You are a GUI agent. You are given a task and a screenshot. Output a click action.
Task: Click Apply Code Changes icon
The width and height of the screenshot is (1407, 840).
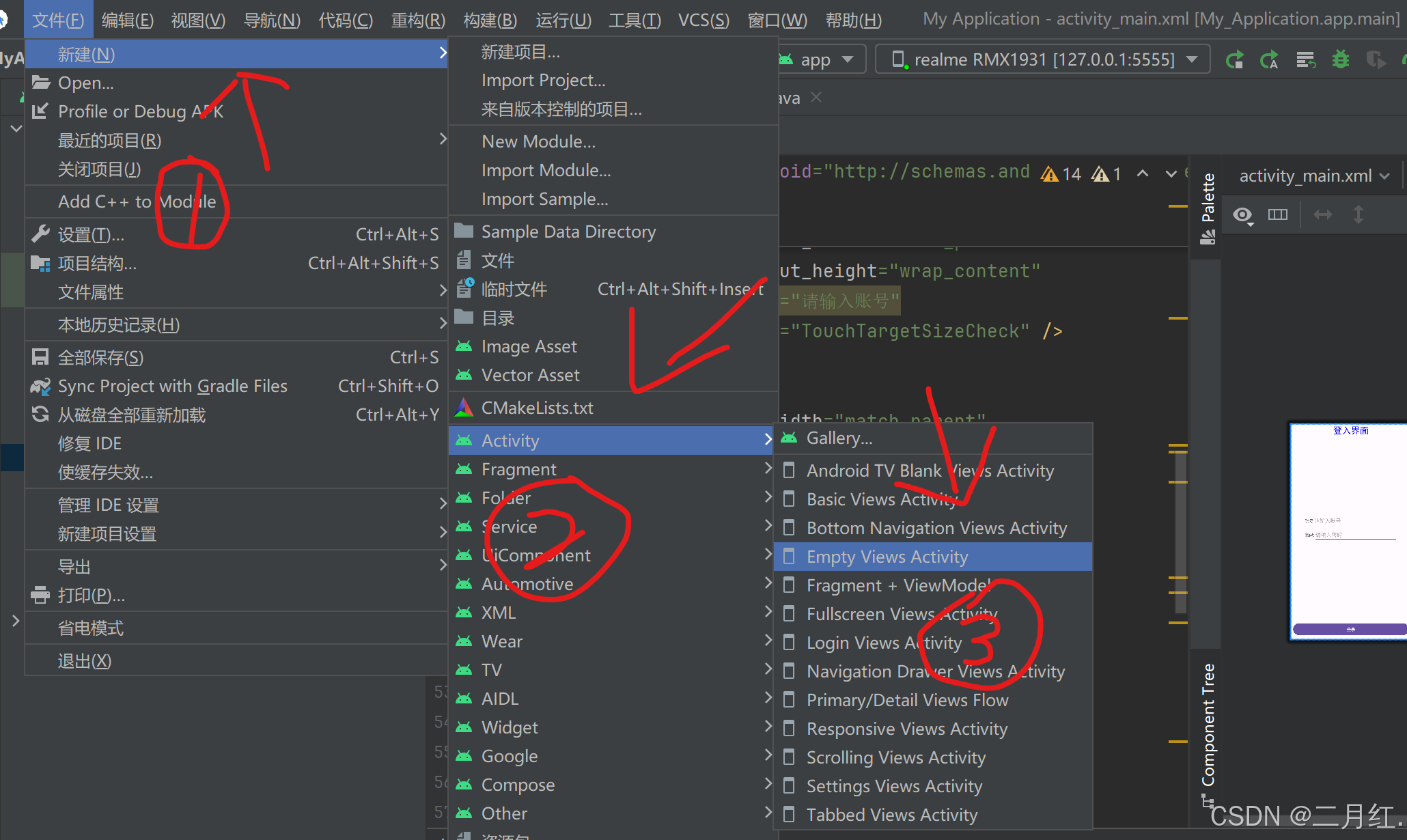point(1270,60)
